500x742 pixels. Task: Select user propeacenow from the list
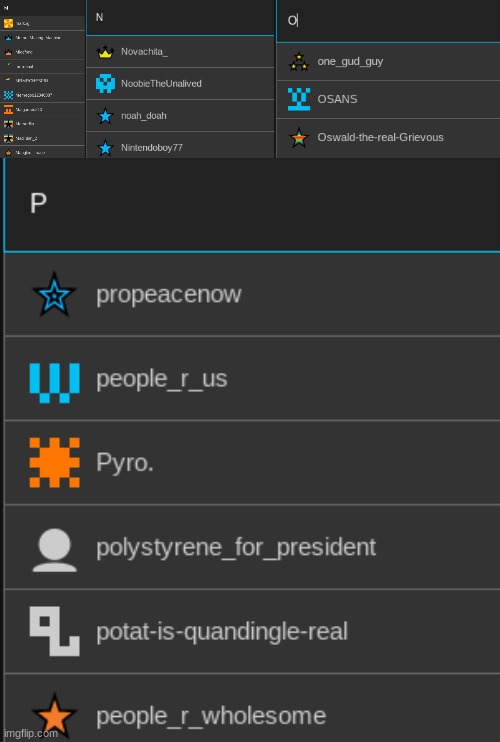252,294
